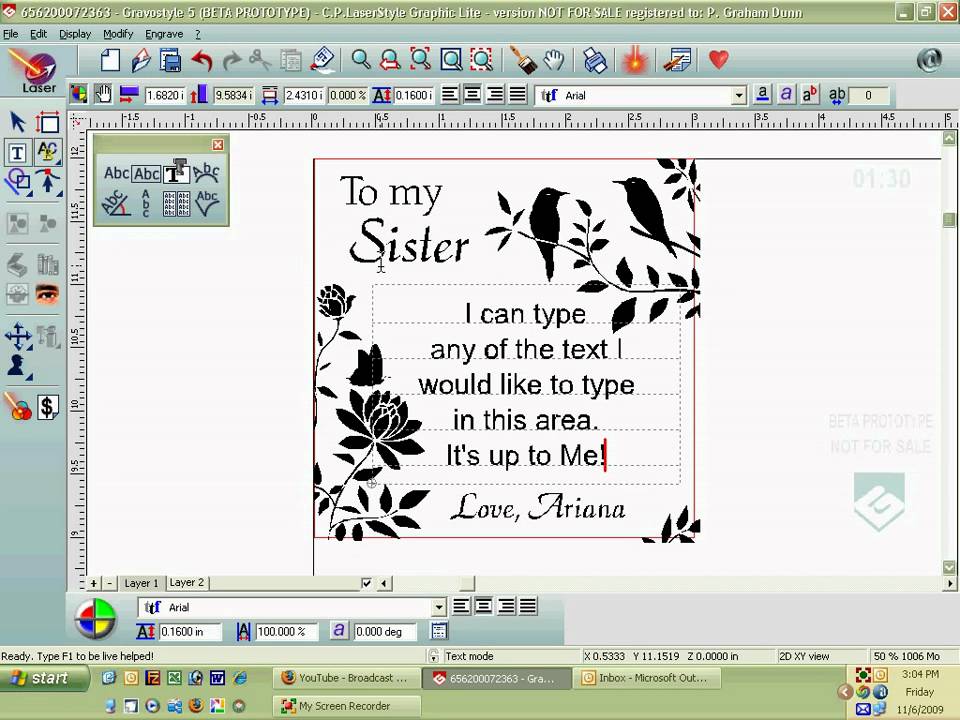The image size is (960, 720).
Task: Open File menu
Action: 10,34
